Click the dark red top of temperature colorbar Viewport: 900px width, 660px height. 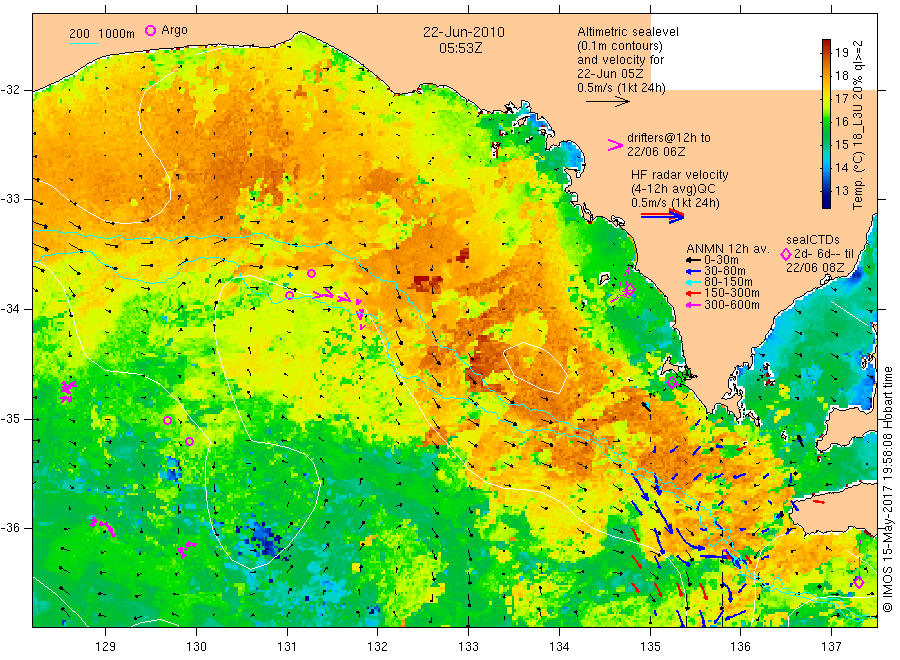click(826, 44)
